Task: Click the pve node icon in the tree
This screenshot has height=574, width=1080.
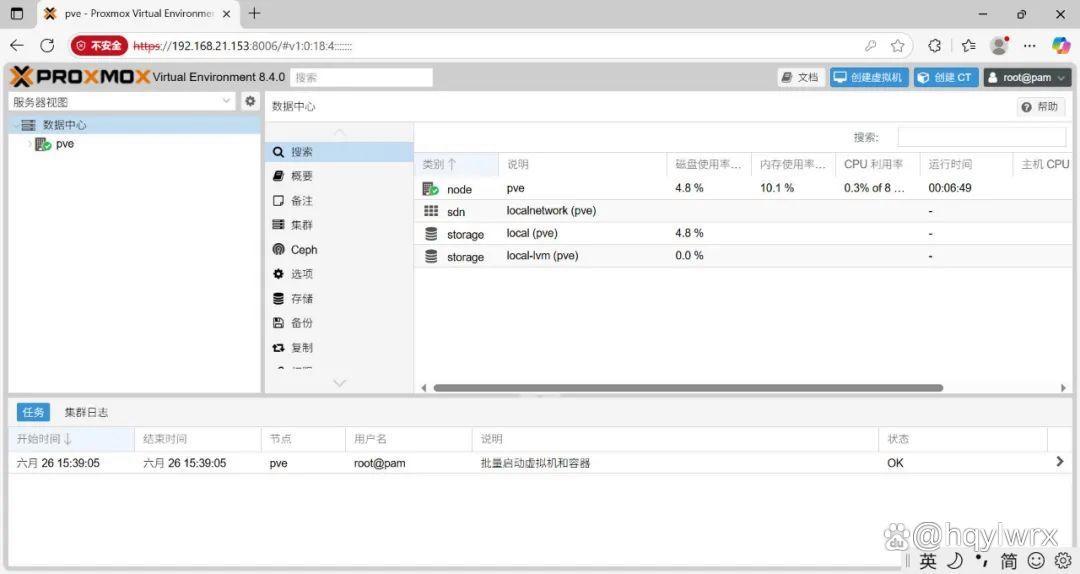Action: [x=43, y=144]
